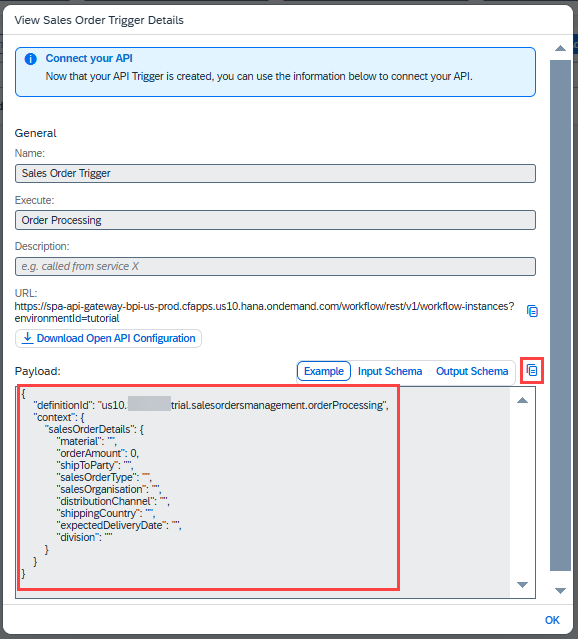
Task: Focus the empty Description field
Action: pyautogui.click(x=276, y=267)
